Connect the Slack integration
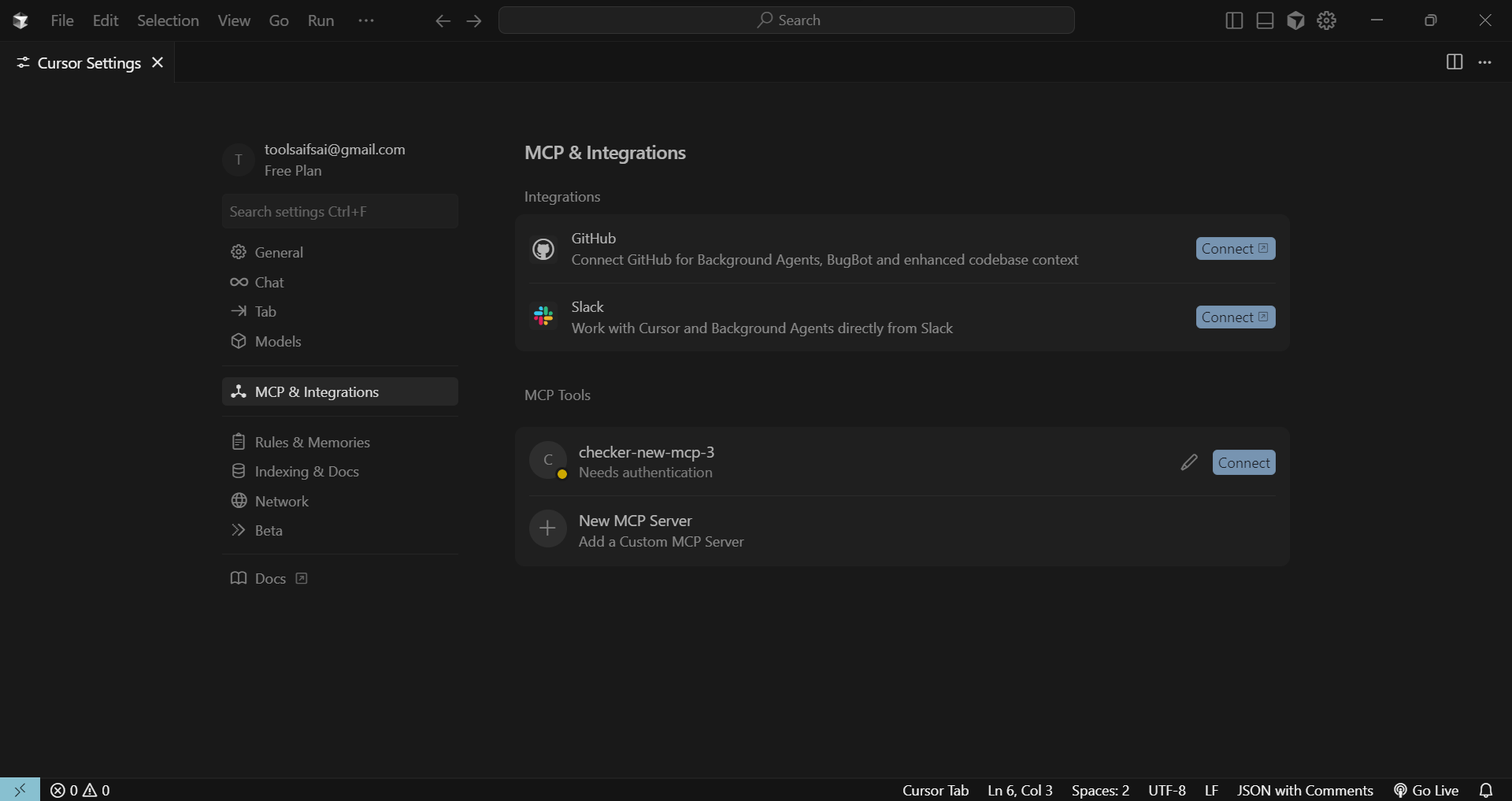This screenshot has height=801, width=1512. pos(1236,317)
